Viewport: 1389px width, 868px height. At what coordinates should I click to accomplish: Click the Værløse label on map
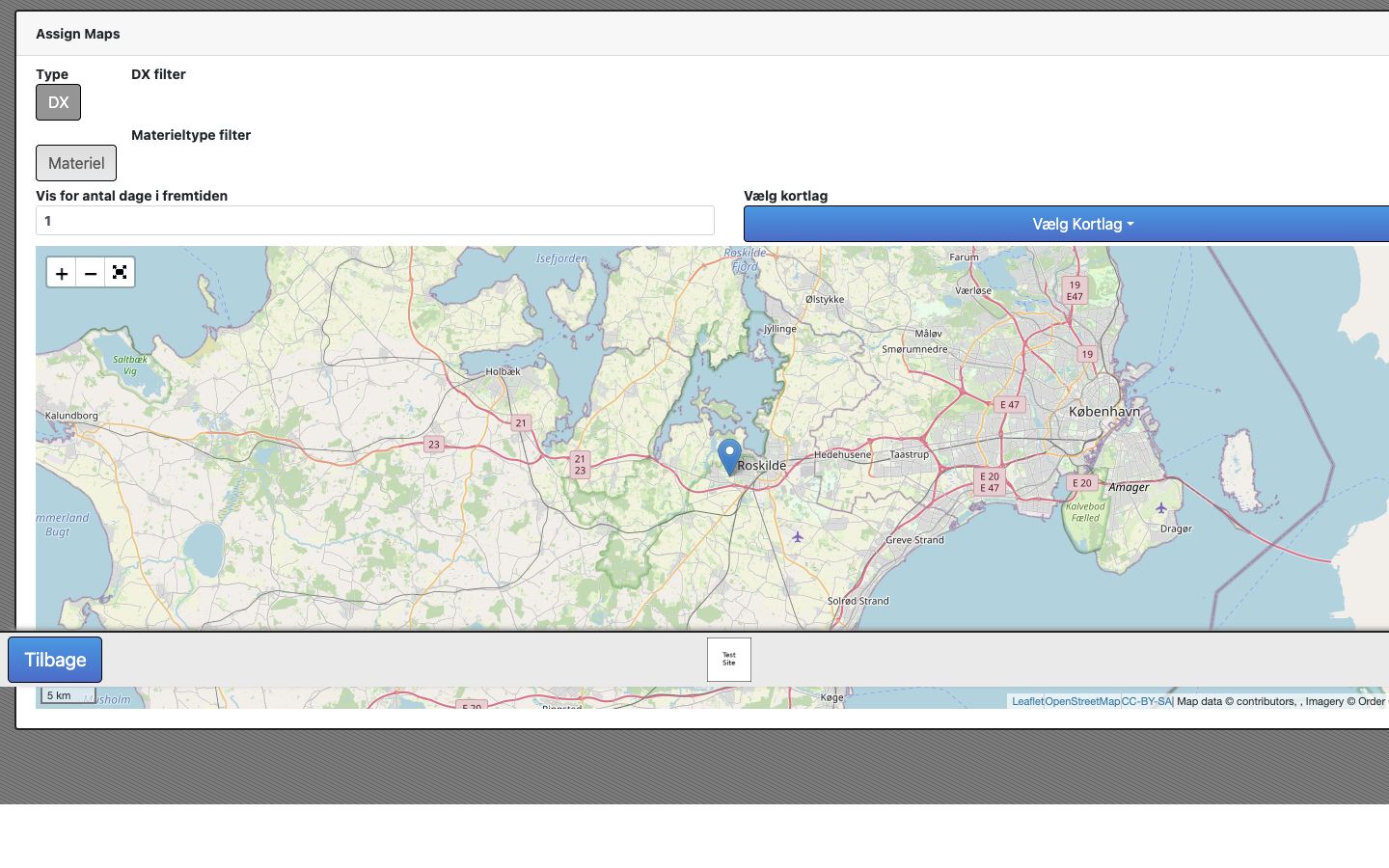[x=973, y=290]
